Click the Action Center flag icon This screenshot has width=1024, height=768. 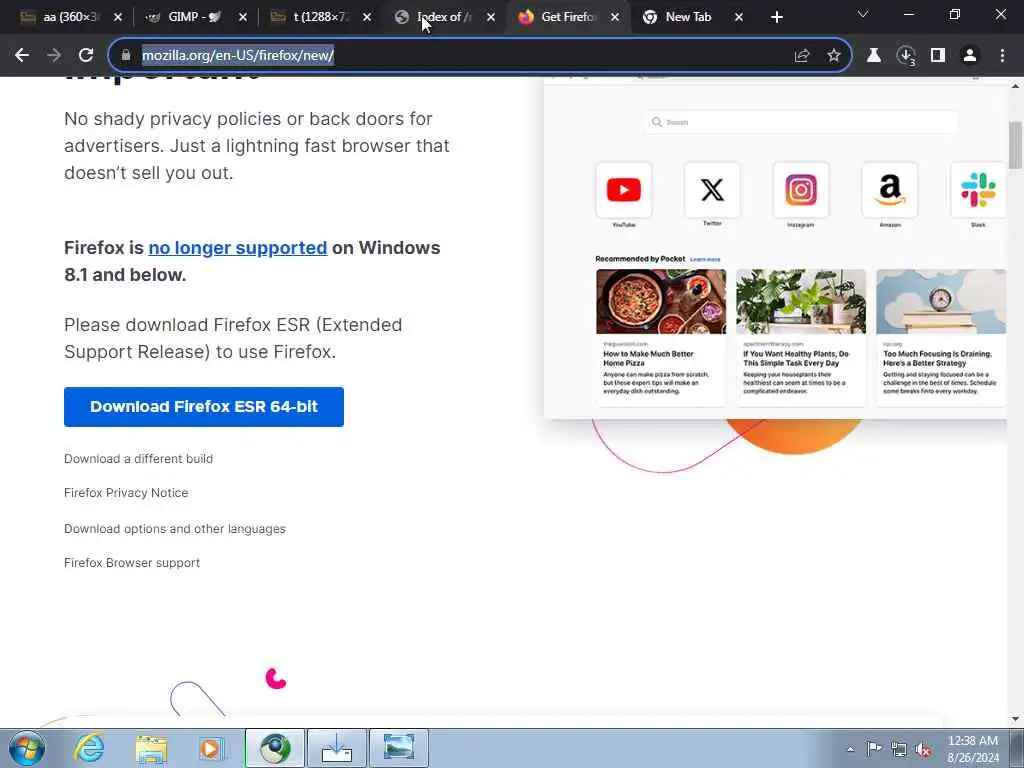click(874, 749)
